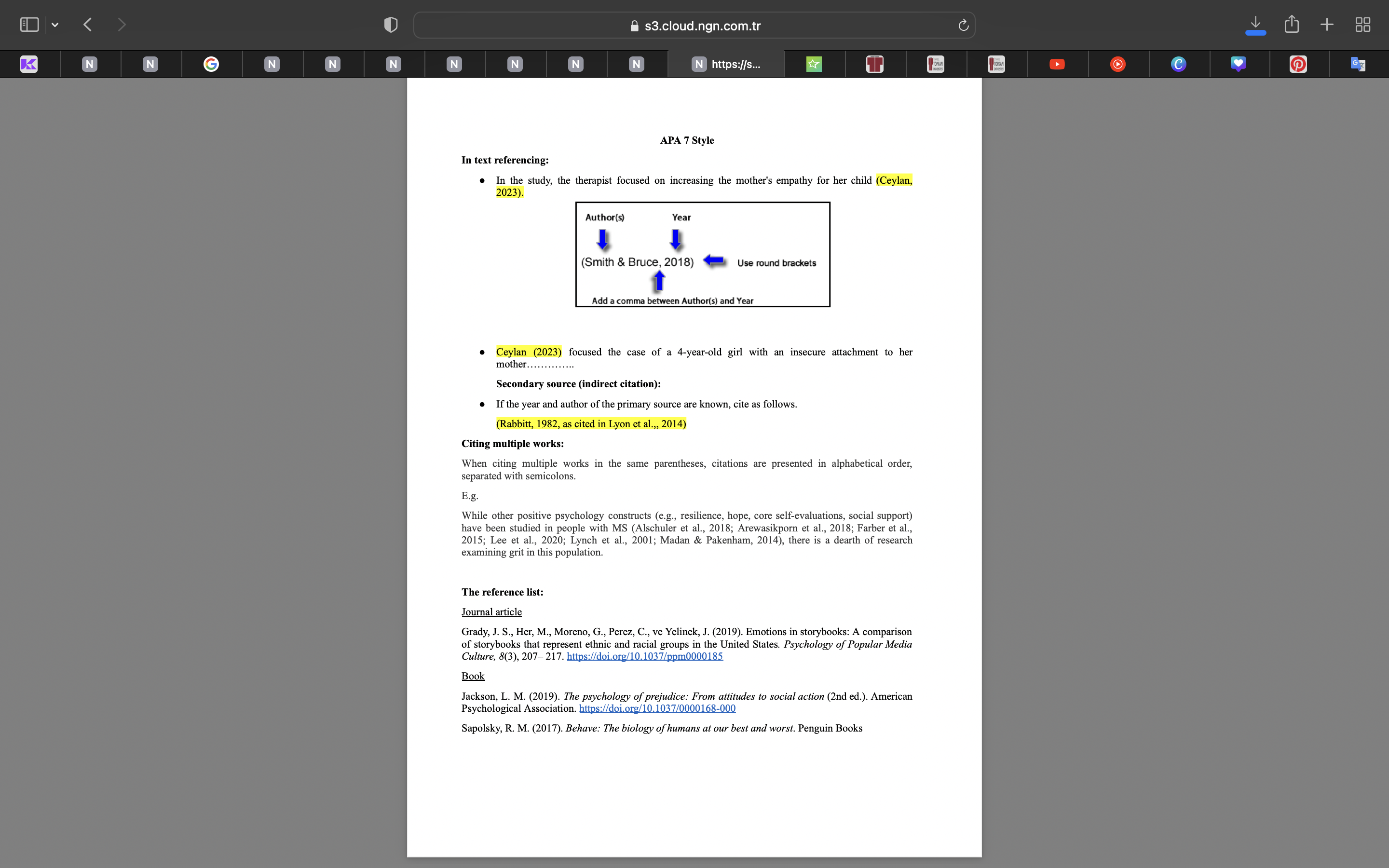The image size is (1389, 868).
Task: Reload the page with refresh icon
Action: coord(963,25)
